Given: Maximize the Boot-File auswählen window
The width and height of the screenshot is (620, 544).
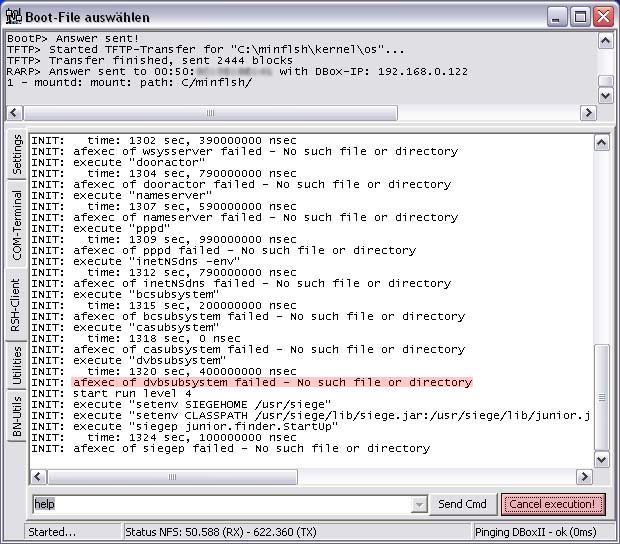Looking at the screenshot, I should coord(580,17).
